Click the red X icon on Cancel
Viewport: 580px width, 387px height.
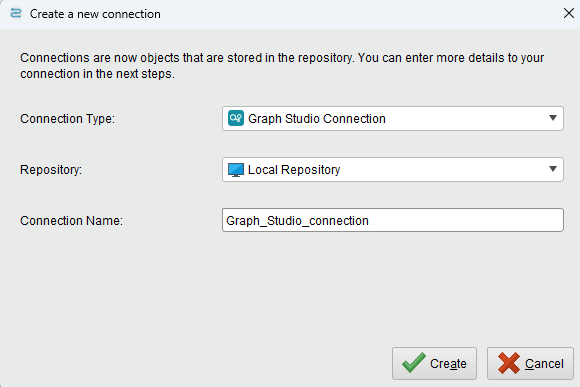point(509,363)
